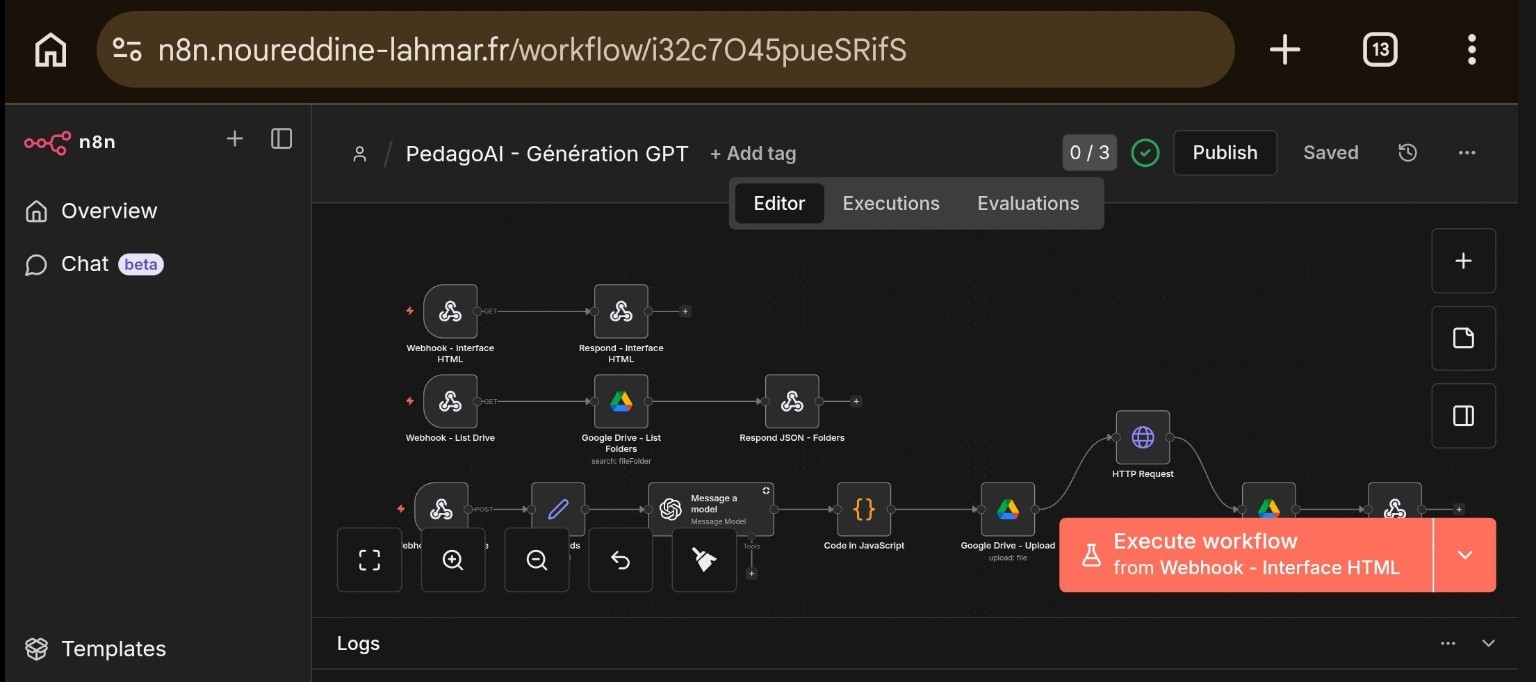Click the green check status icon
Viewport: 1536px width, 682px height.
coord(1145,153)
